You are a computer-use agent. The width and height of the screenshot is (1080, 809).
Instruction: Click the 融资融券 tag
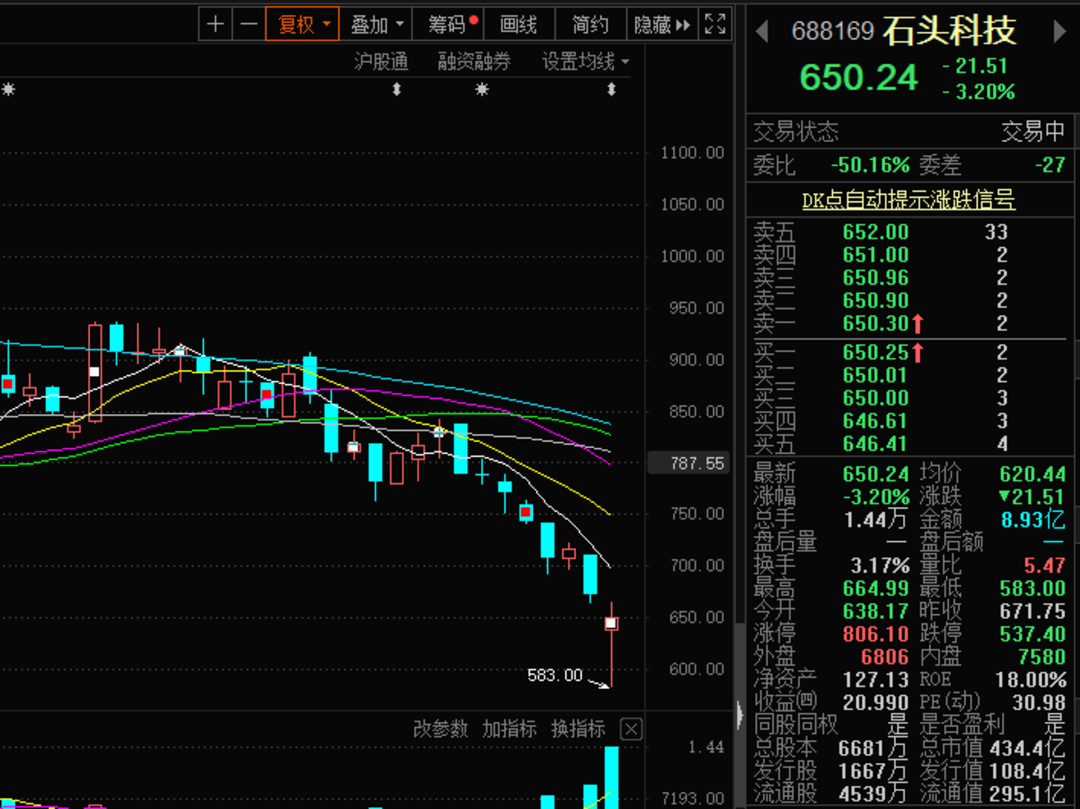(x=474, y=62)
